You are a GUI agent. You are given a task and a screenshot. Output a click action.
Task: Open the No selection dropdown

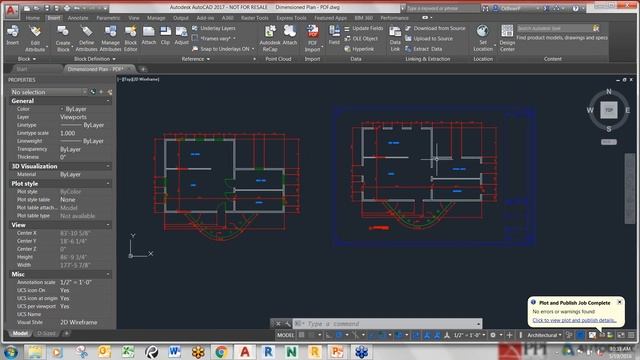pyautogui.click(x=48, y=92)
